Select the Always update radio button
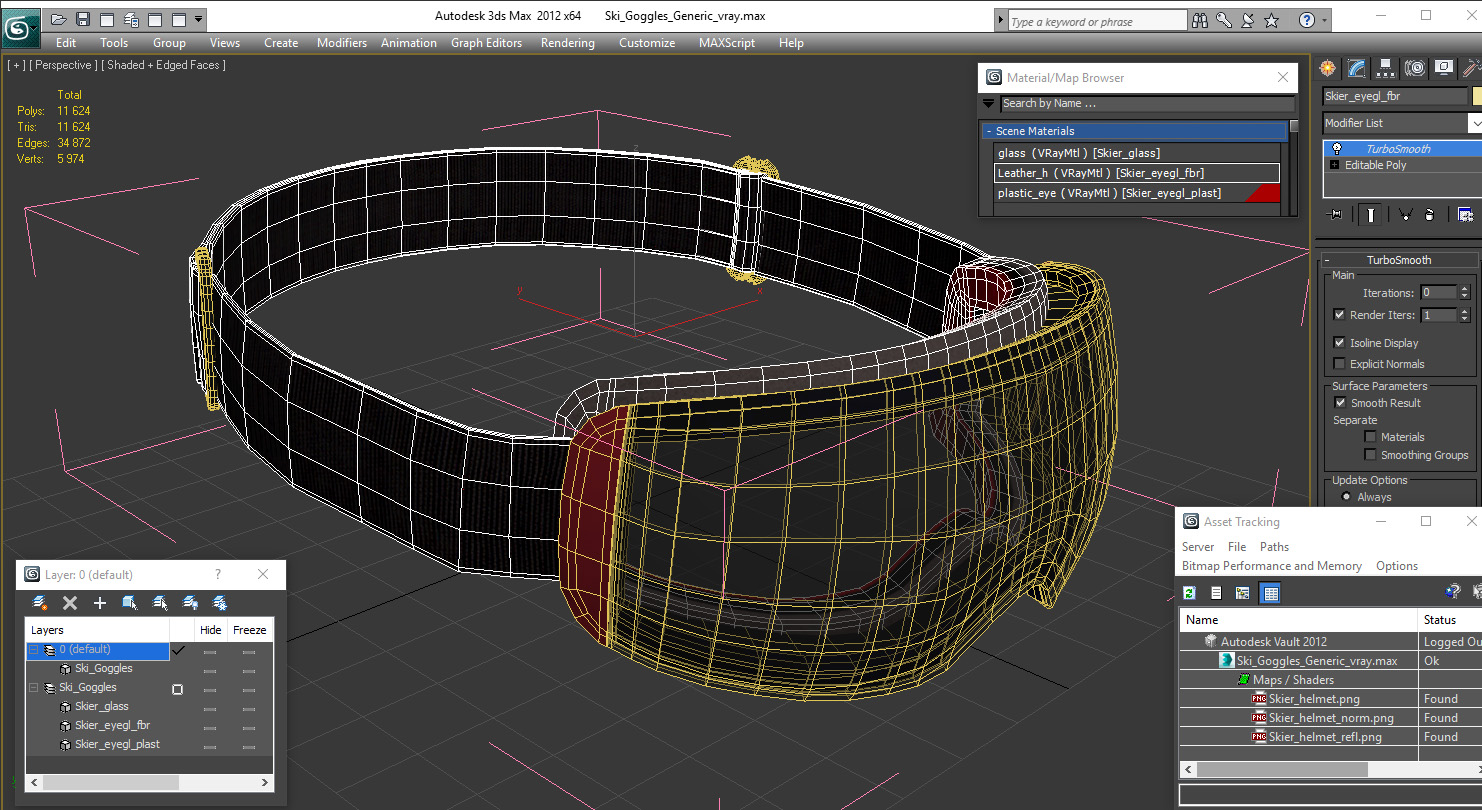The height and width of the screenshot is (810, 1482). pos(1346,497)
